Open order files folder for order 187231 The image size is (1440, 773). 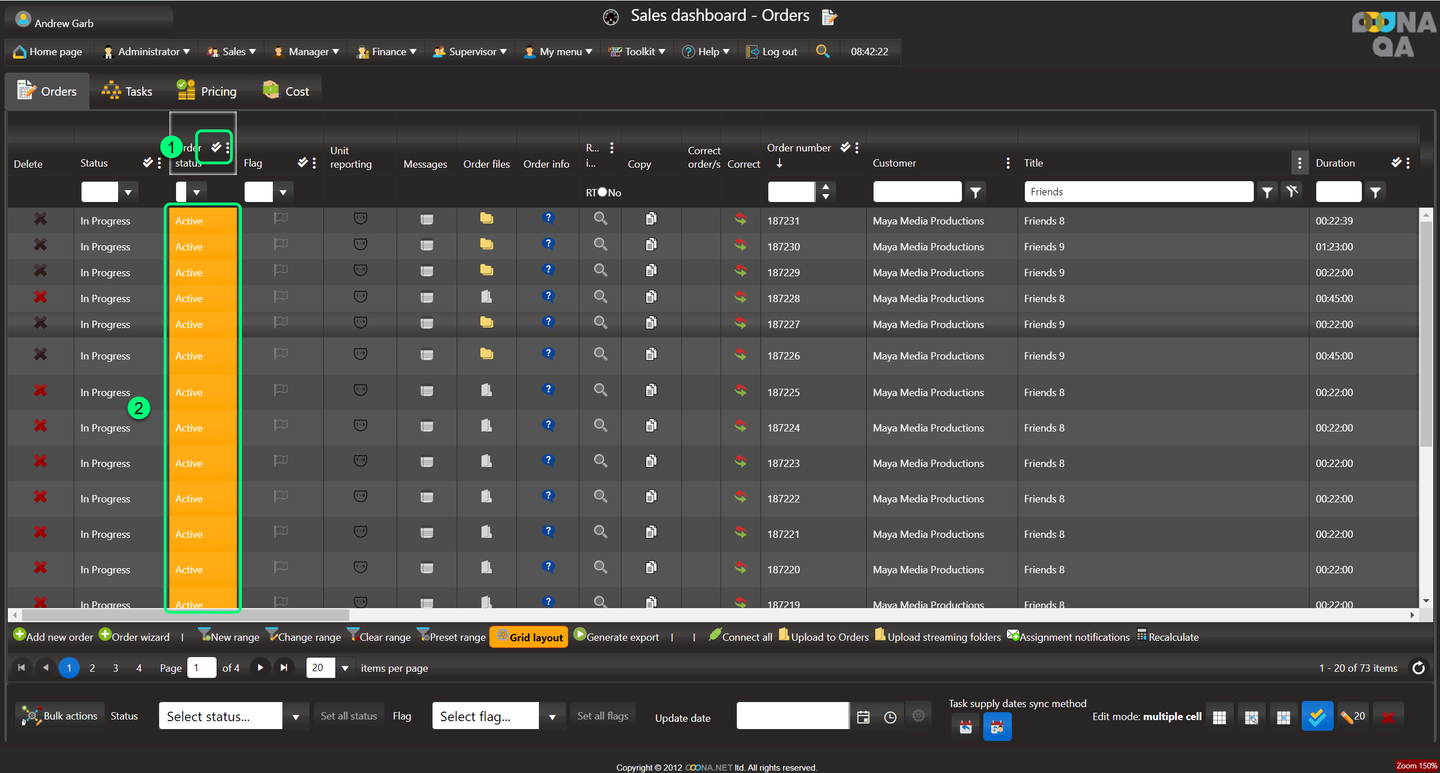(x=486, y=219)
